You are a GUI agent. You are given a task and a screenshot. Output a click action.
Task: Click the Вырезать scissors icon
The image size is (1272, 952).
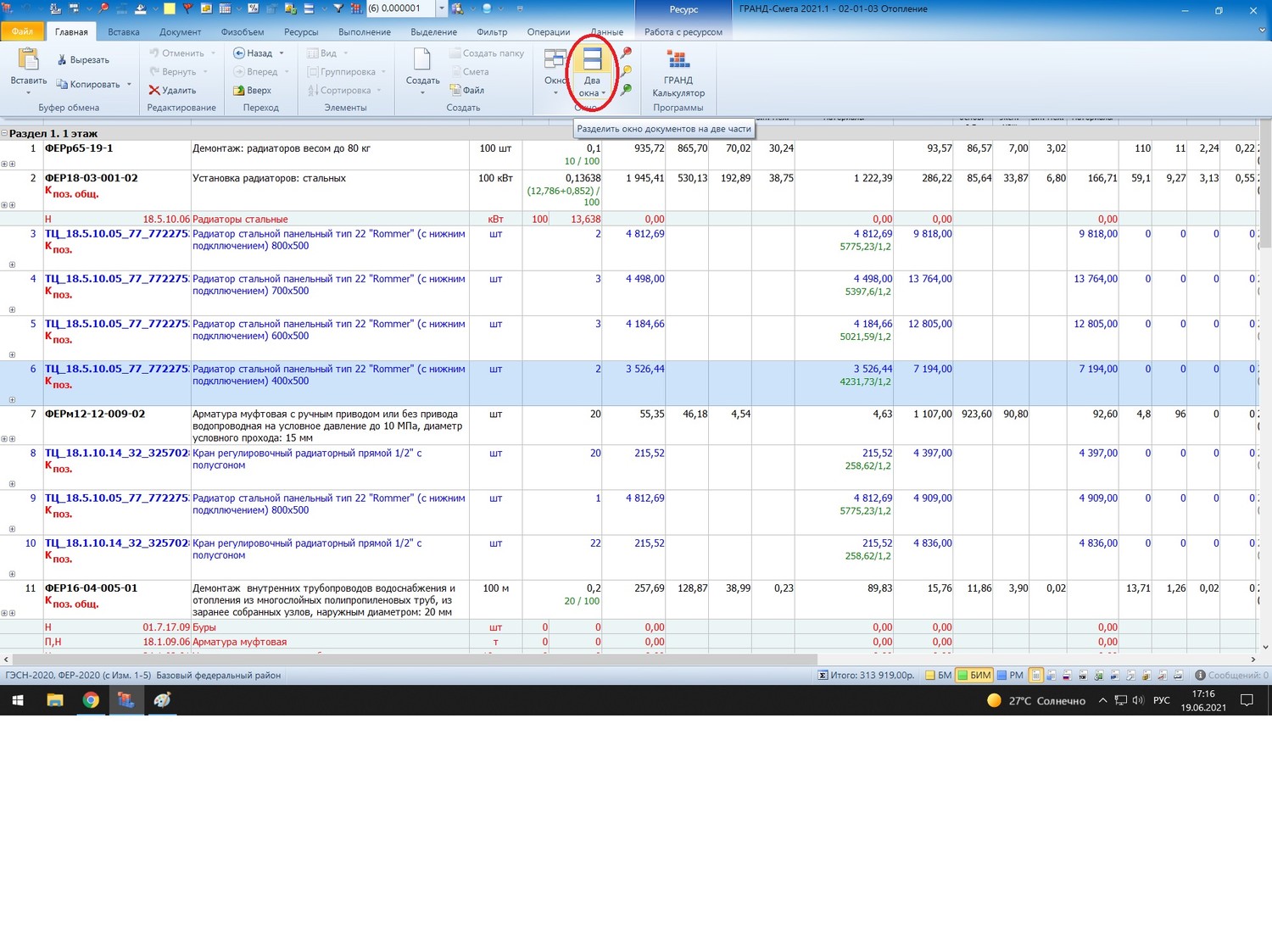(62, 60)
